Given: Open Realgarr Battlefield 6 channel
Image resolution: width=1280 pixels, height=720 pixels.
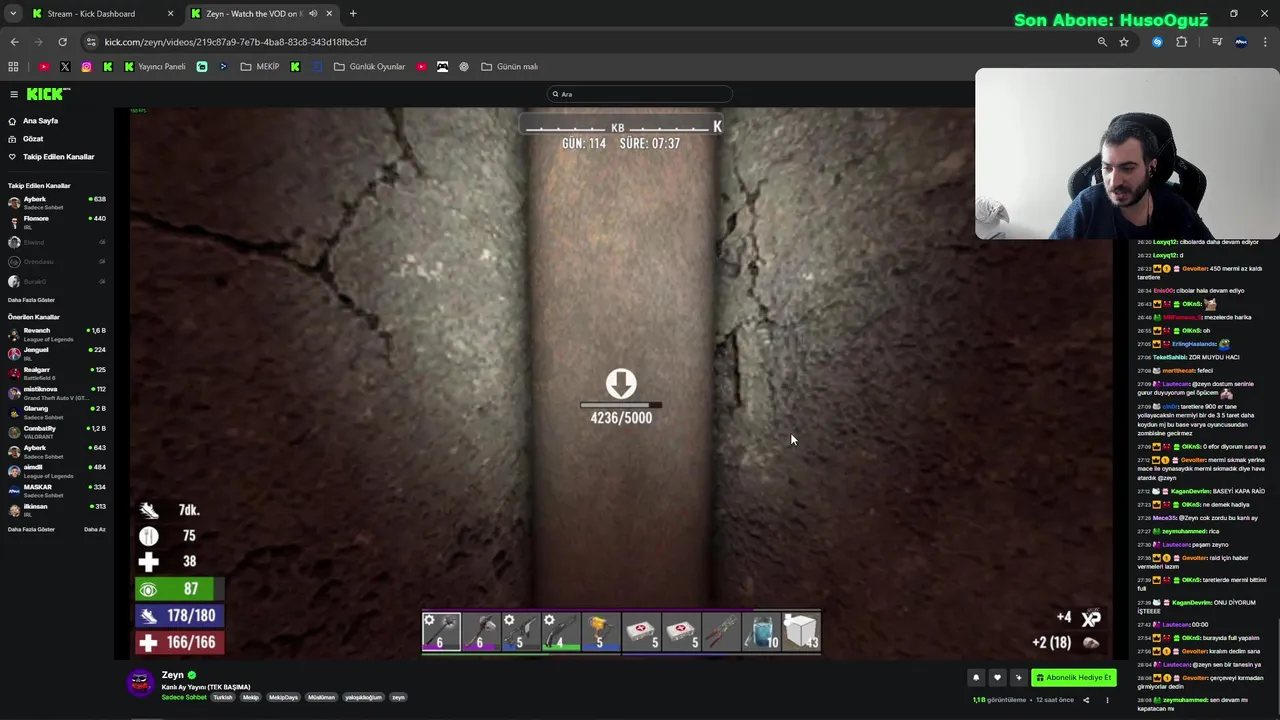Looking at the screenshot, I should pos(57,372).
